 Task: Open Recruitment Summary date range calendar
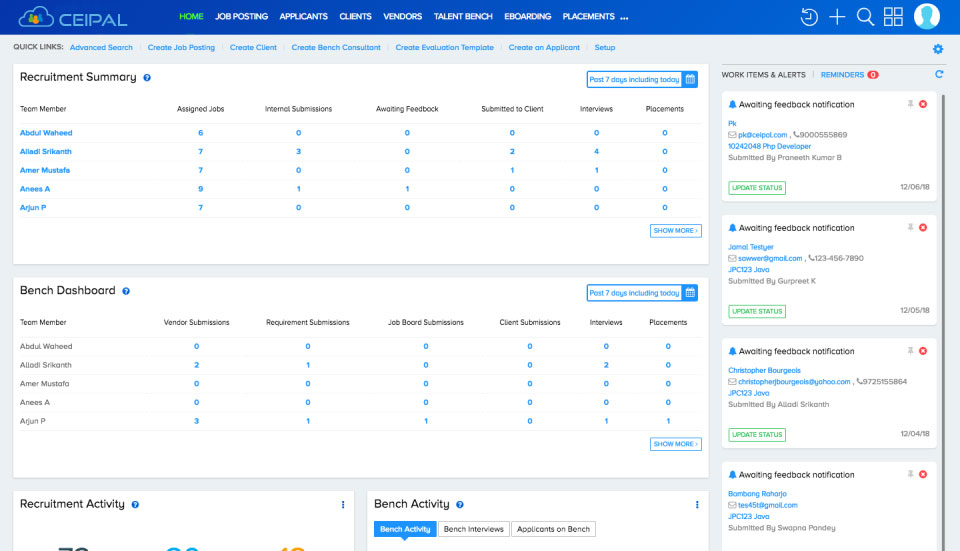point(690,79)
